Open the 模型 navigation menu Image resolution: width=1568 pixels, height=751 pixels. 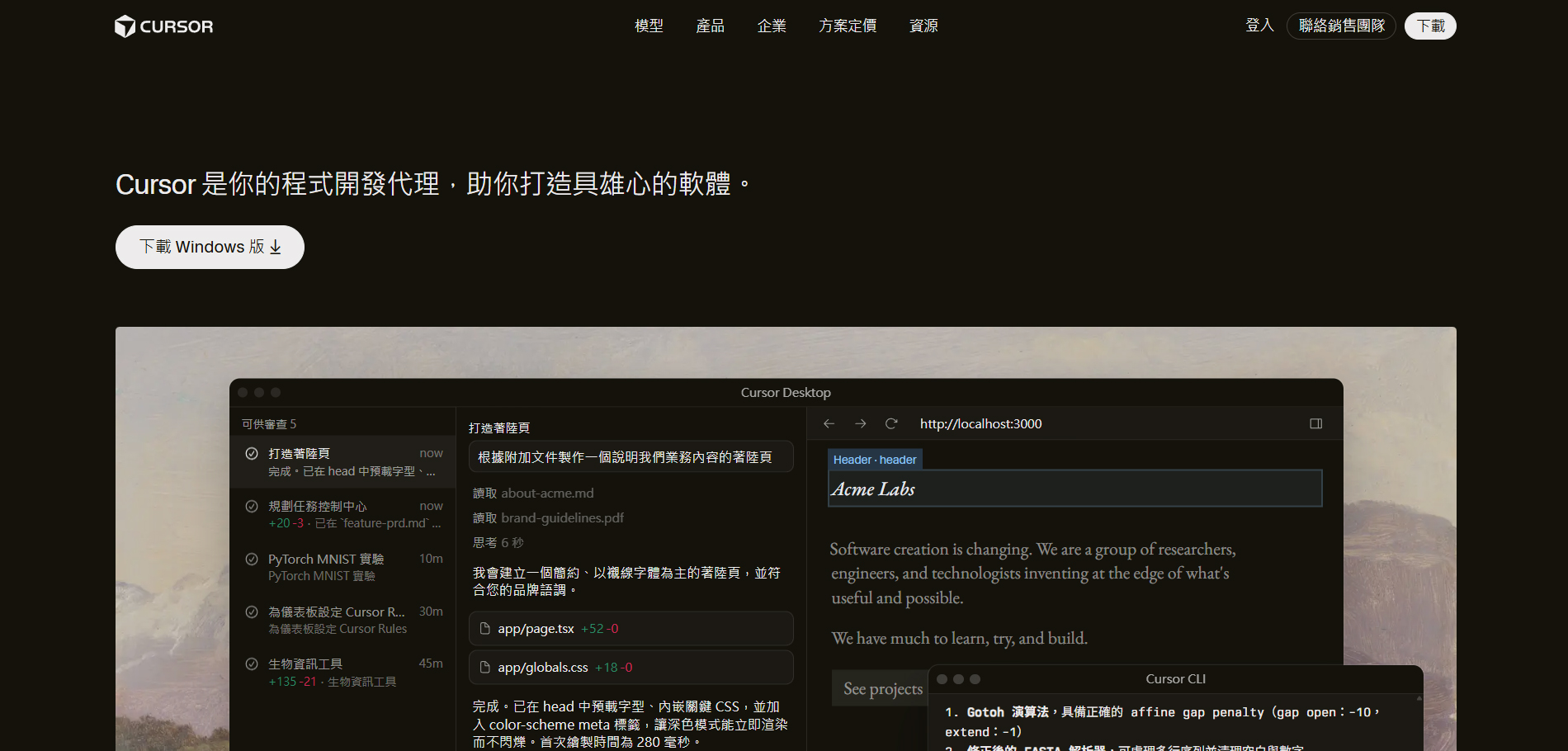[x=649, y=26]
